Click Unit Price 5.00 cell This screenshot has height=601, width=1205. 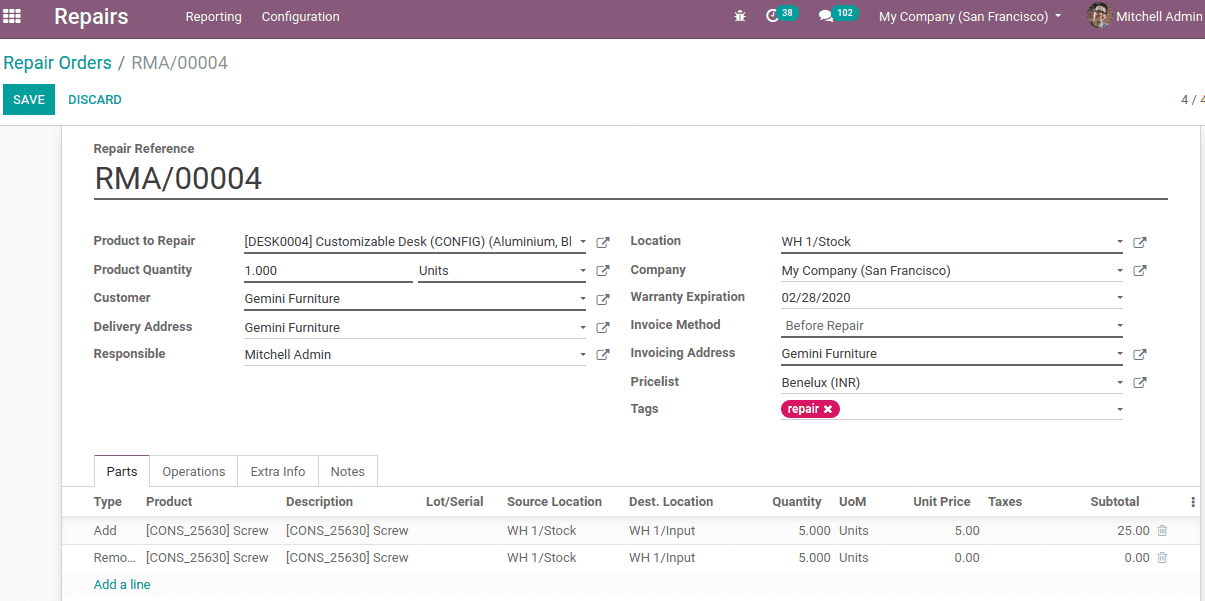(967, 531)
